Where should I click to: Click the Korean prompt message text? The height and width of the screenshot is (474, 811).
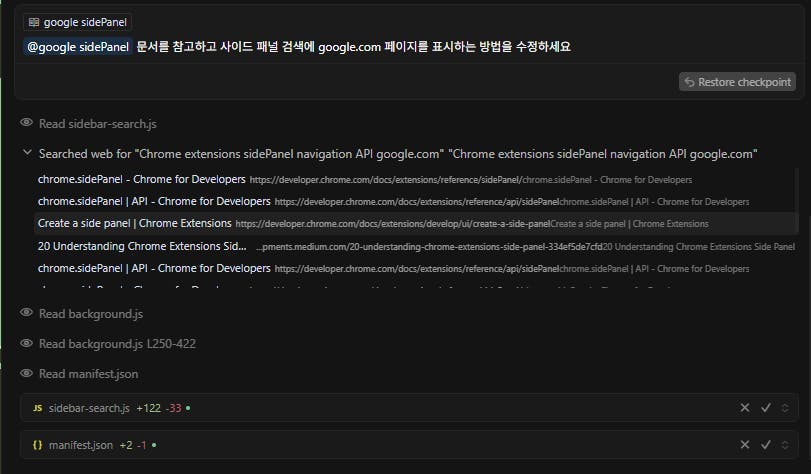pyautogui.click(x=353, y=47)
